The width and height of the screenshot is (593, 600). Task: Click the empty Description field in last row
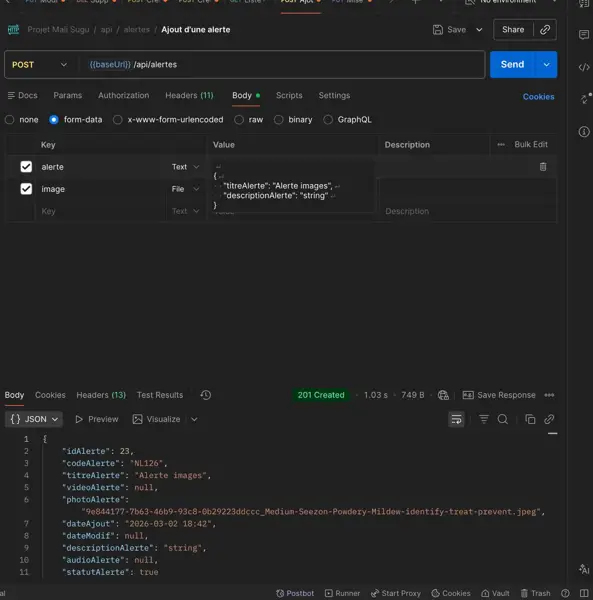[467, 211]
